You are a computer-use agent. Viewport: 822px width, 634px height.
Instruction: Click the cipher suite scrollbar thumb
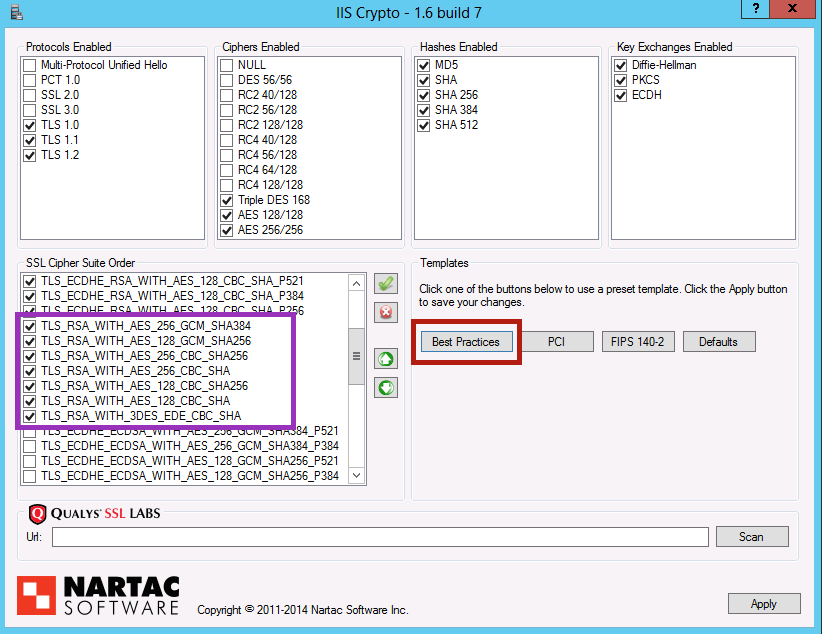[356, 356]
